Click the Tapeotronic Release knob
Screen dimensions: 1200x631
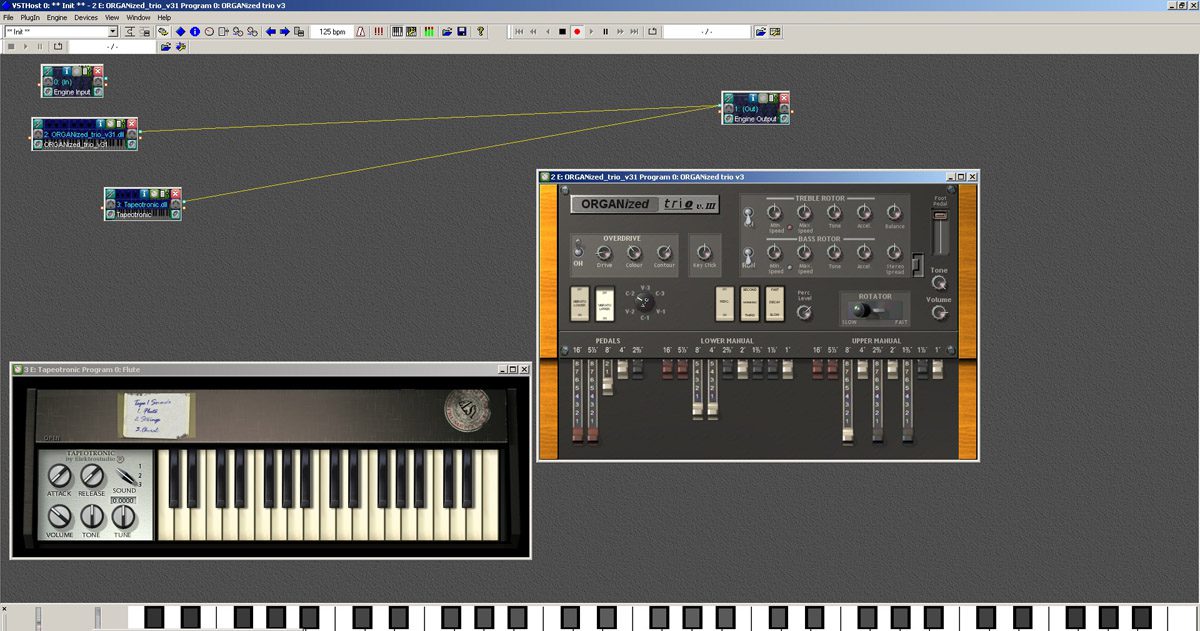click(91, 476)
